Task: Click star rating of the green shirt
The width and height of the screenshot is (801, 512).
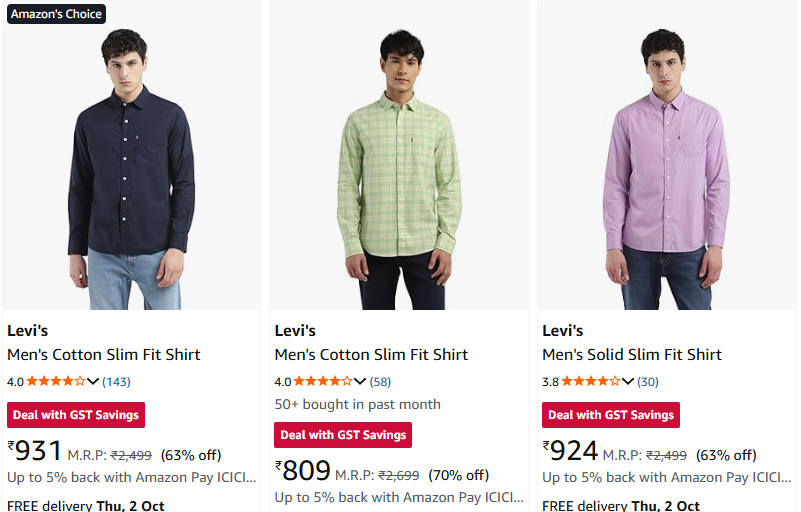Action: click(323, 381)
